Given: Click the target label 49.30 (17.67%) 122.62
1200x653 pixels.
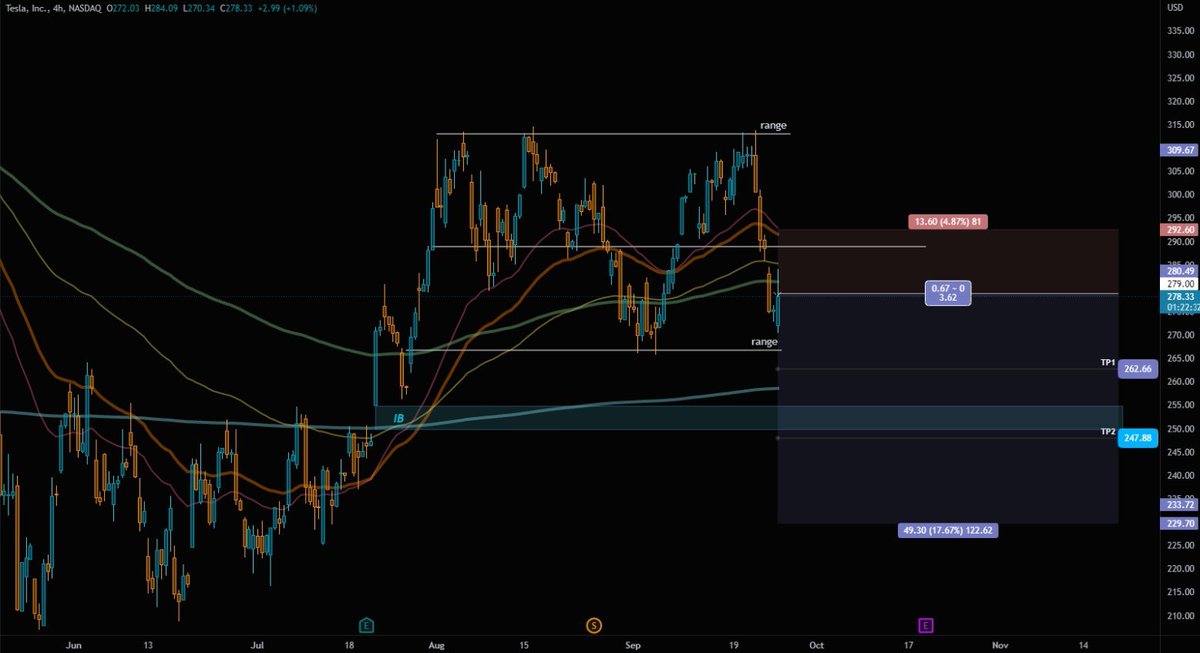Looking at the screenshot, I should click(x=948, y=530).
